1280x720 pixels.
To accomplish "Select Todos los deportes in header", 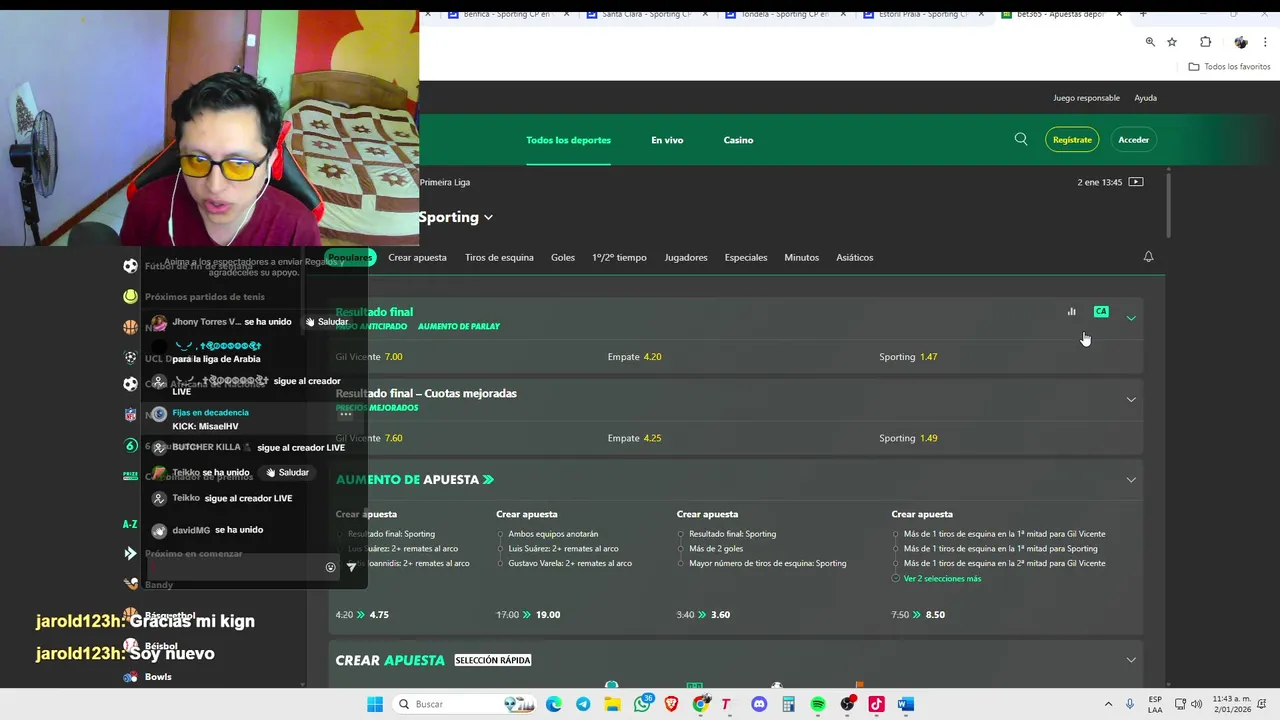I will (568, 140).
